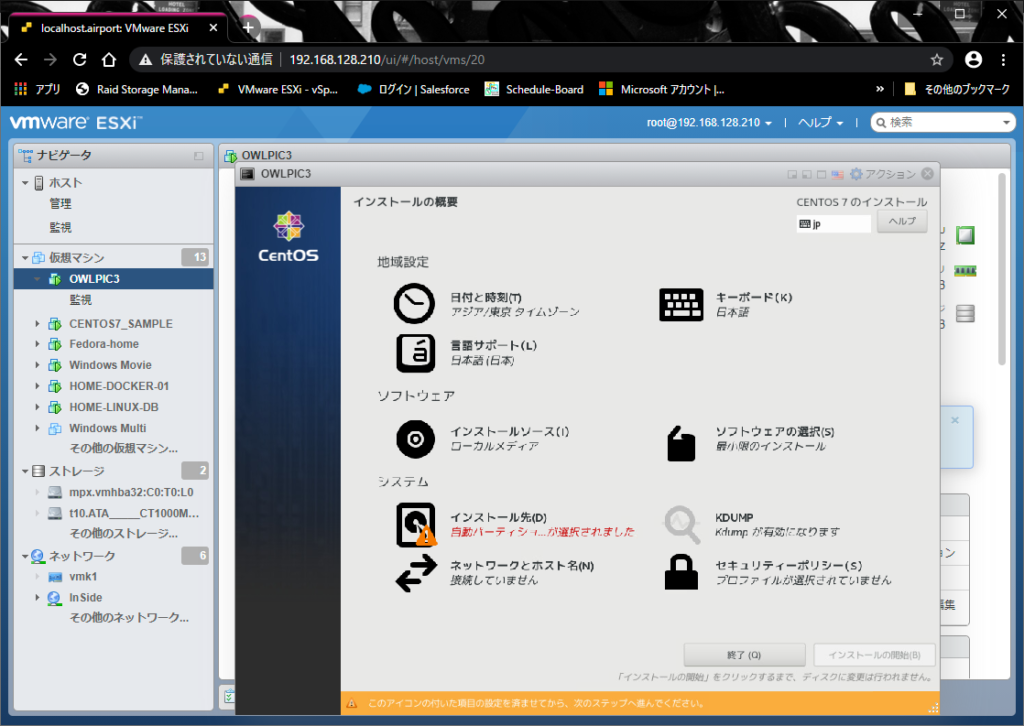The image size is (1024, 726).
Task: Switch console to the medium window size icon
Action: [x=807, y=174]
